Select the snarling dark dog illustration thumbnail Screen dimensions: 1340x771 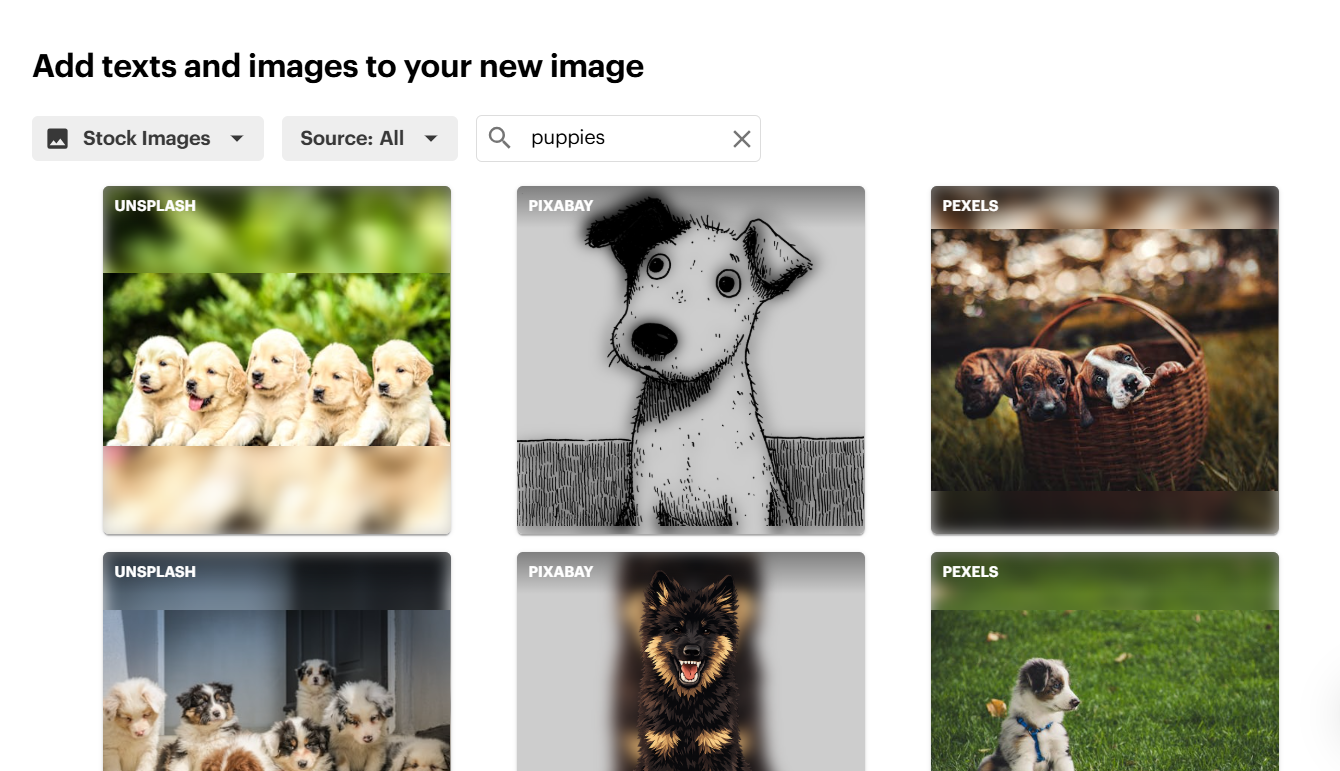pyautogui.click(x=690, y=690)
